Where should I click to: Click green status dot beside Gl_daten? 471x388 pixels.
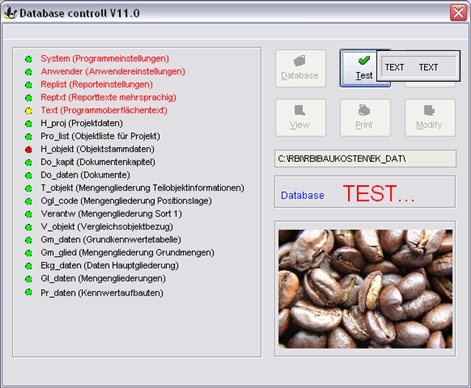29,279
